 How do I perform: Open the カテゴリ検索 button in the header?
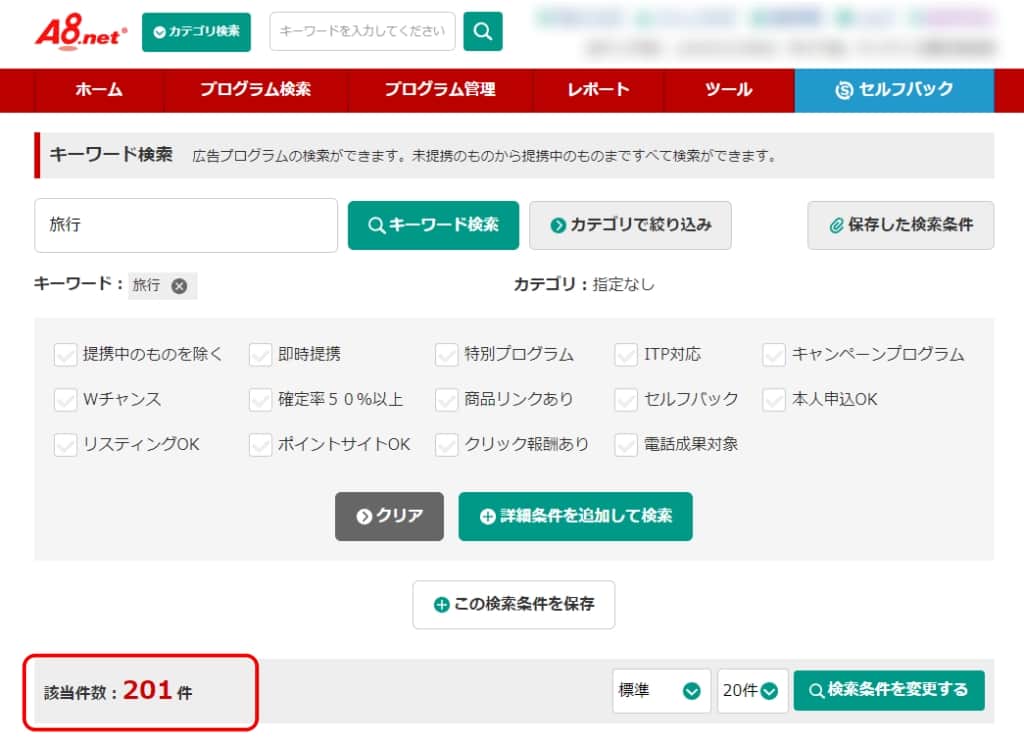coord(196,31)
